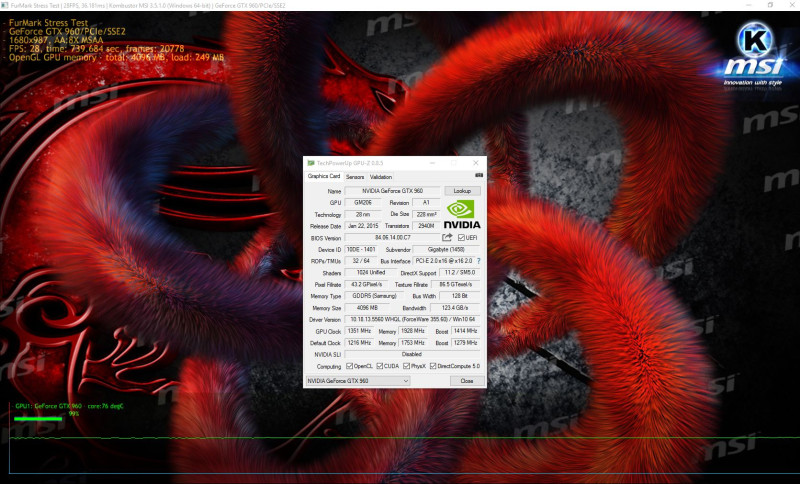
Task: Click the Bus Width field 128 Bit
Action: tap(460, 296)
